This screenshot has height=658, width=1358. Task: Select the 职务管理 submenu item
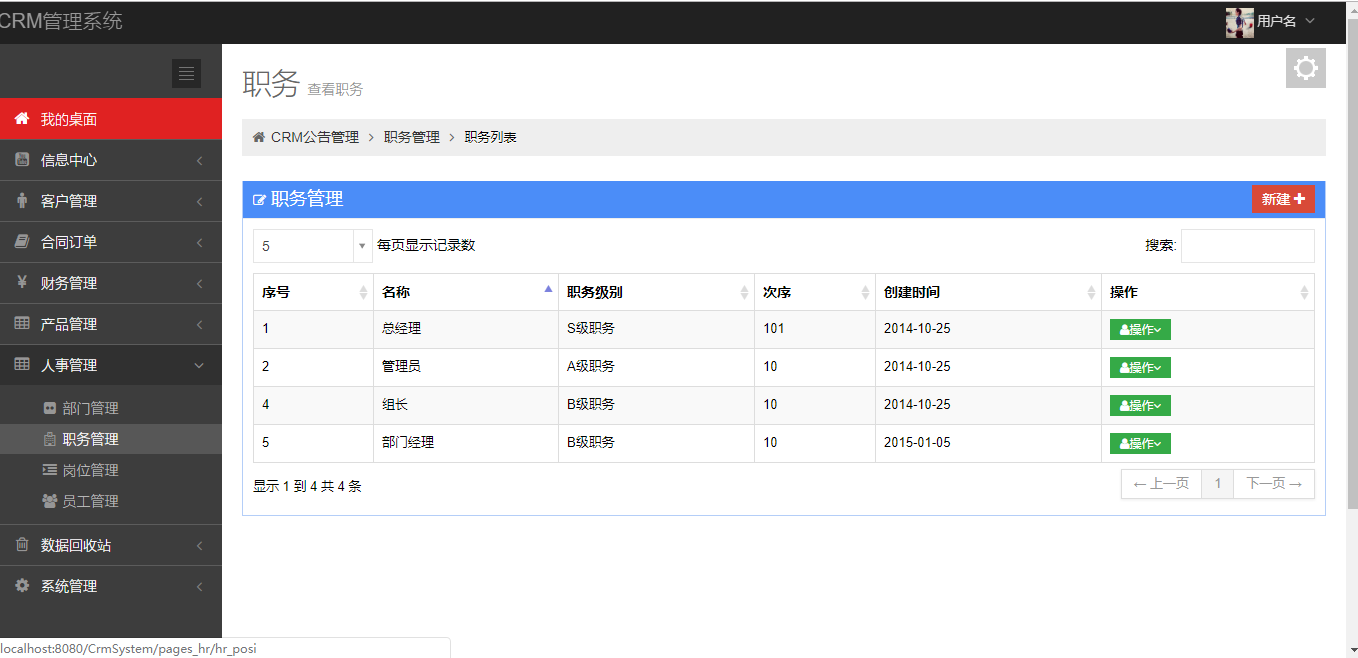coord(111,439)
